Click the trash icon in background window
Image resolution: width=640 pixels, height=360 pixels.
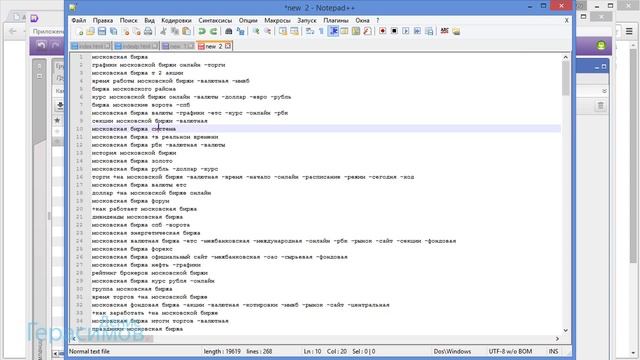pos(600,106)
